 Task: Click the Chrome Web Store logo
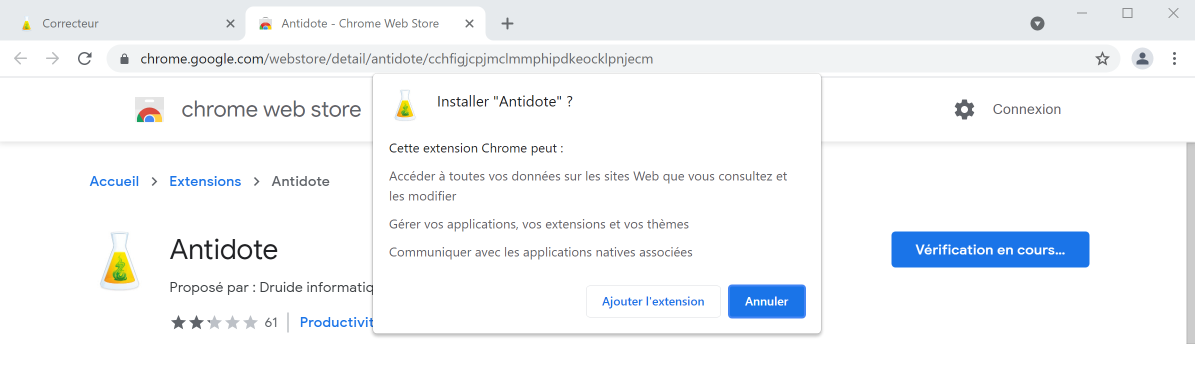(x=149, y=110)
